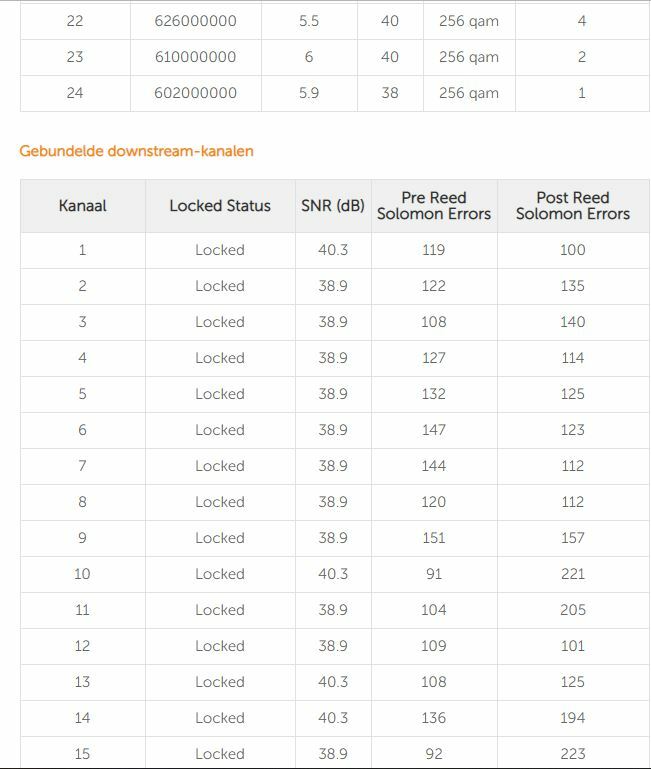This screenshot has height=769, width=651.
Task: Select frequency cell 626000000
Action: coord(195,21)
